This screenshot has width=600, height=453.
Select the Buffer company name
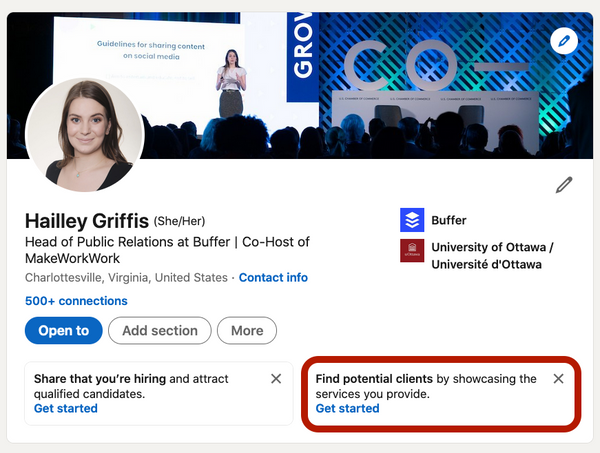(x=448, y=220)
